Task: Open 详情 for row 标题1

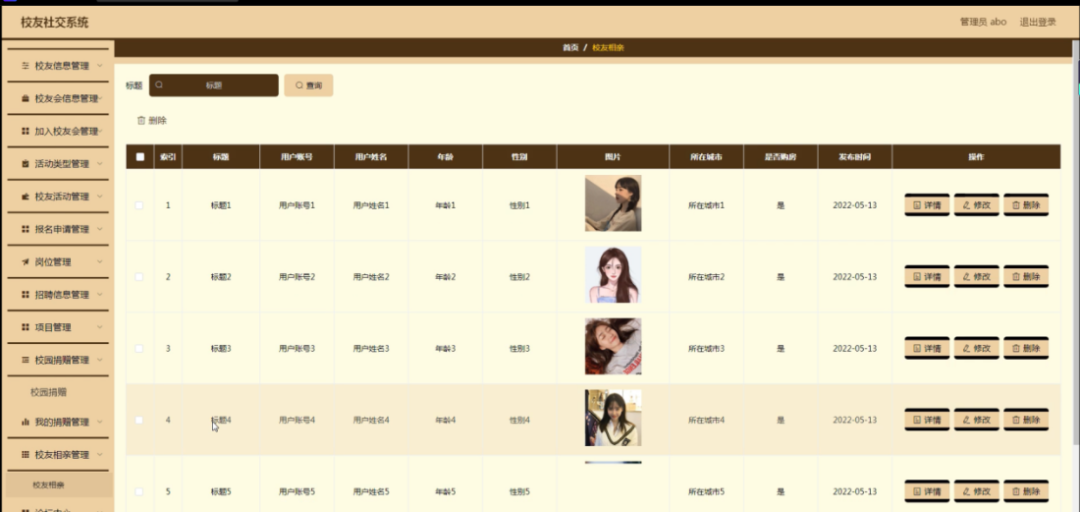Action: (926, 205)
